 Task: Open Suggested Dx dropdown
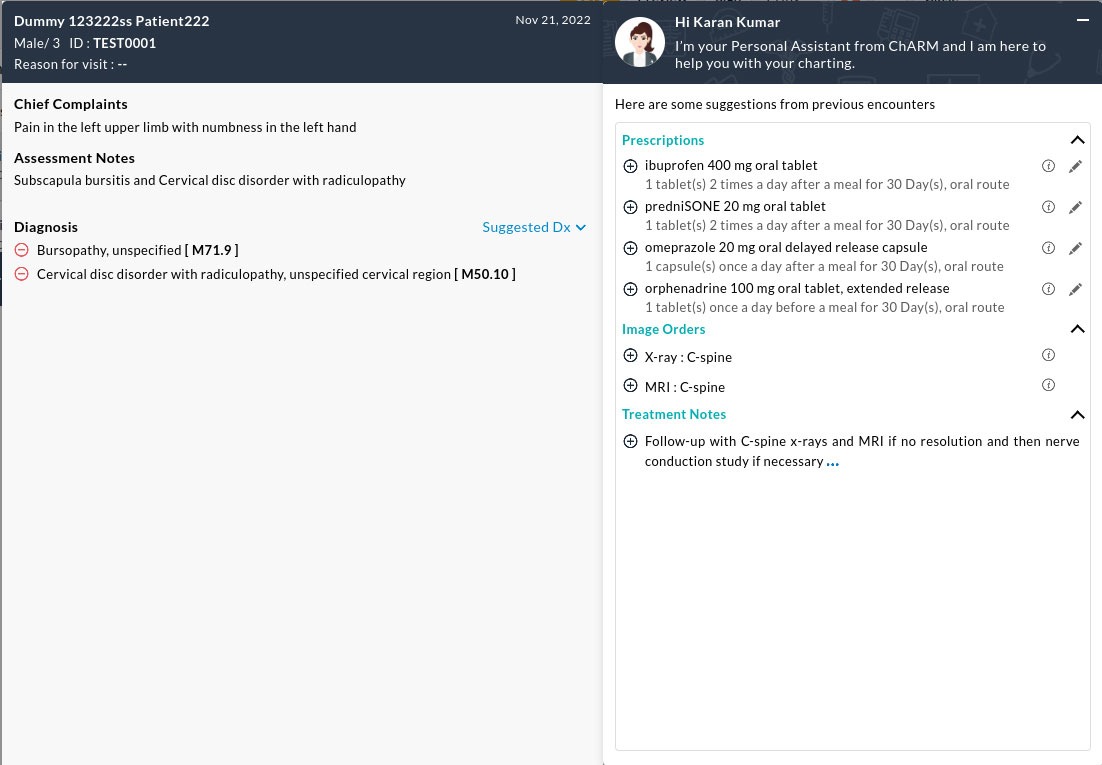click(x=533, y=227)
